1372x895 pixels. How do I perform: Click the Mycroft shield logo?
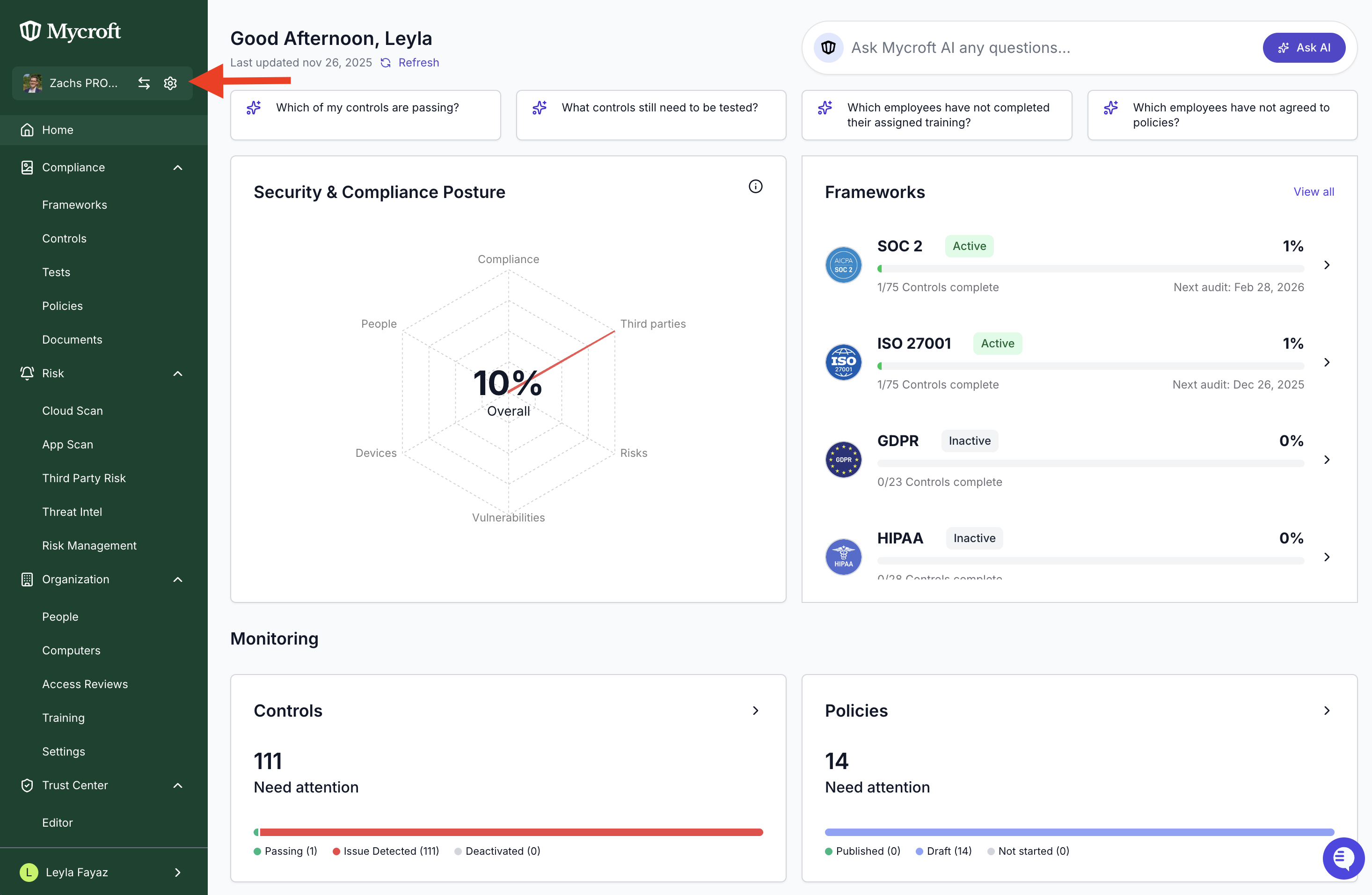(x=30, y=30)
